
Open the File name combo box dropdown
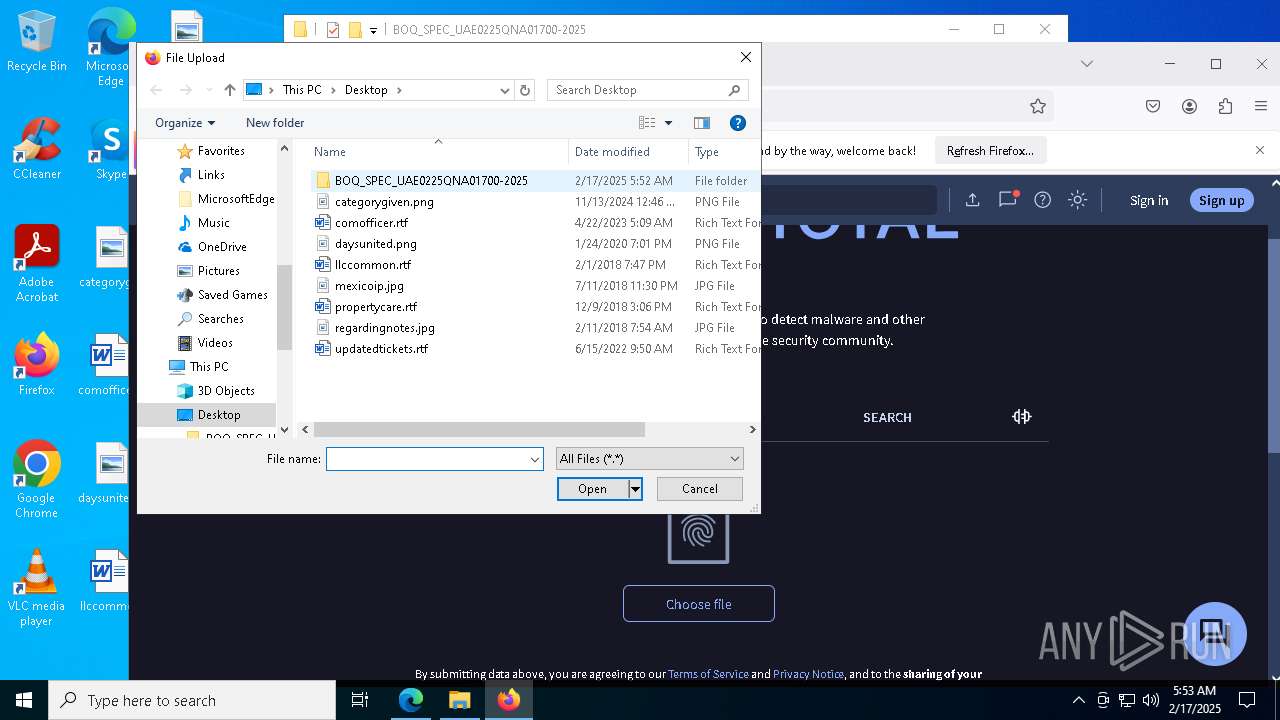535,459
